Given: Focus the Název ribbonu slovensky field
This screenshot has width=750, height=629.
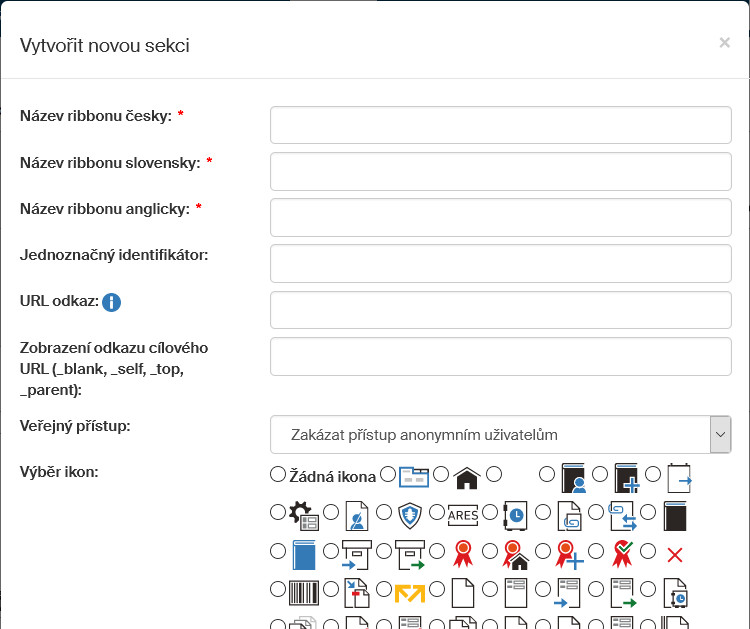Looking at the screenshot, I should pyautogui.click(x=500, y=171).
